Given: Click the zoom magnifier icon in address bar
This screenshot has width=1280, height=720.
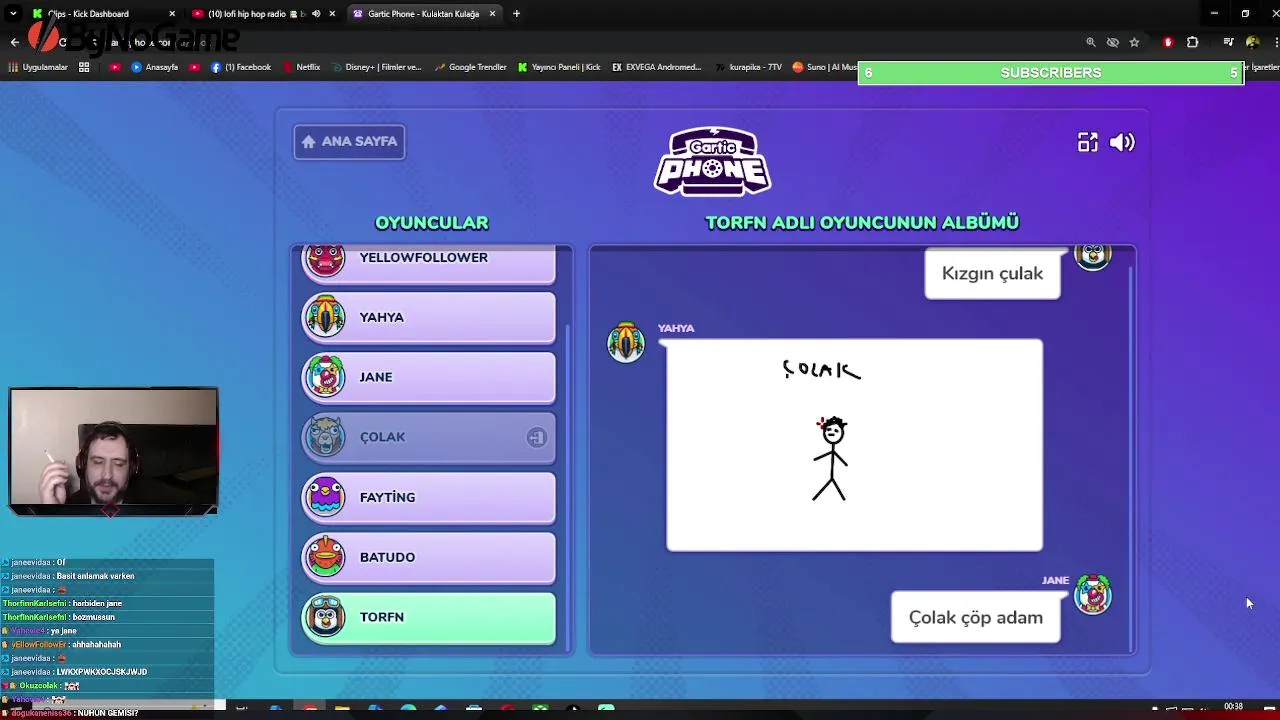Looking at the screenshot, I should pyautogui.click(x=1091, y=42).
